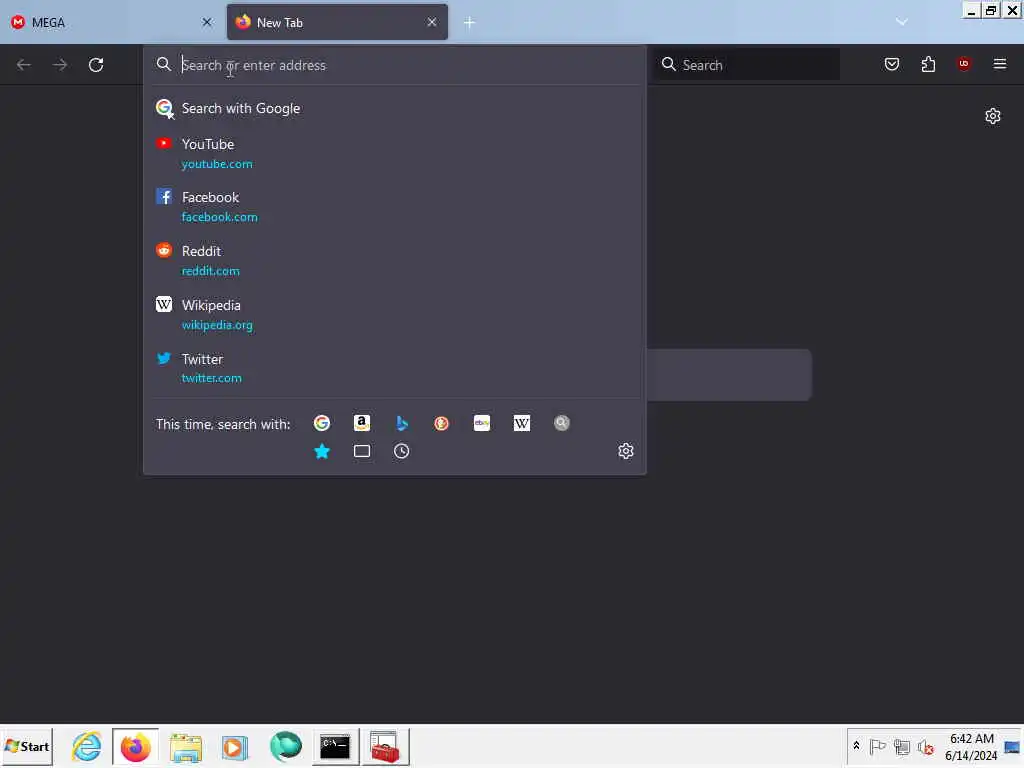The image size is (1024, 768).
Task: Open the Firefox application menu
Action: (x=1000, y=64)
